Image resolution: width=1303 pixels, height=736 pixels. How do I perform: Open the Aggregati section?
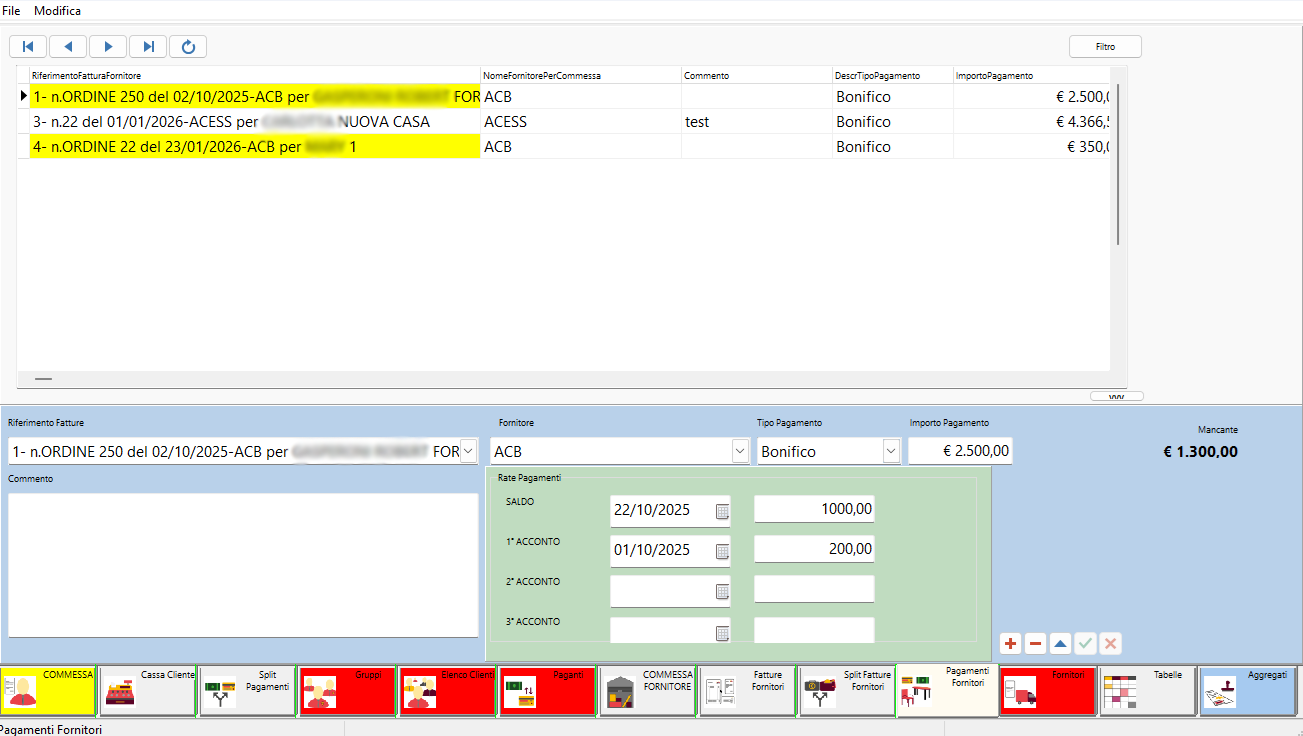[x=1247, y=691]
